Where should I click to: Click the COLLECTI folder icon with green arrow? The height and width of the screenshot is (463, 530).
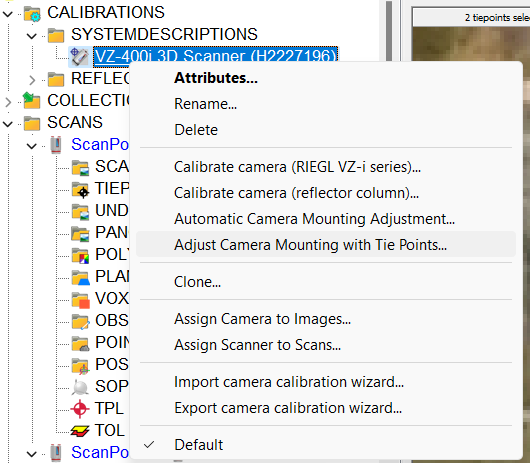coord(32,101)
